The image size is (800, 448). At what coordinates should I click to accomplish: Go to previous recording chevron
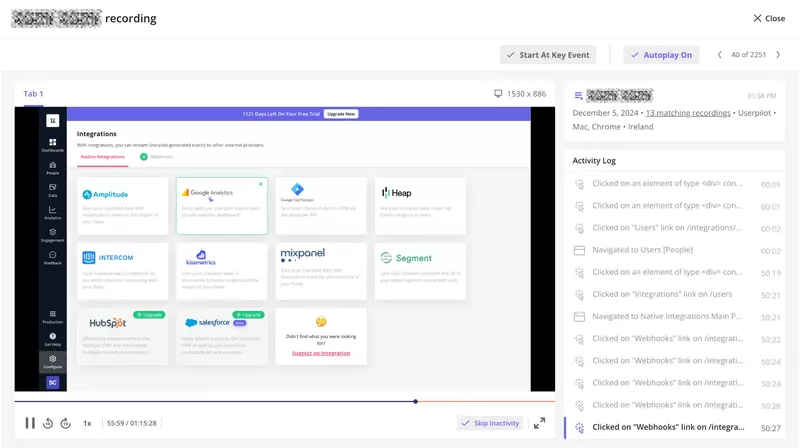[x=720, y=55]
